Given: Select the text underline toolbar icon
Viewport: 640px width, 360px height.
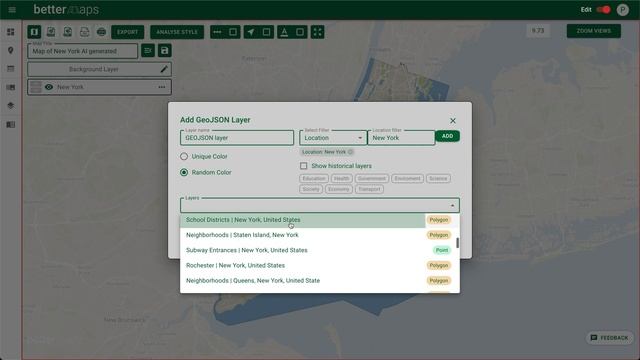Looking at the screenshot, I should 284,32.
